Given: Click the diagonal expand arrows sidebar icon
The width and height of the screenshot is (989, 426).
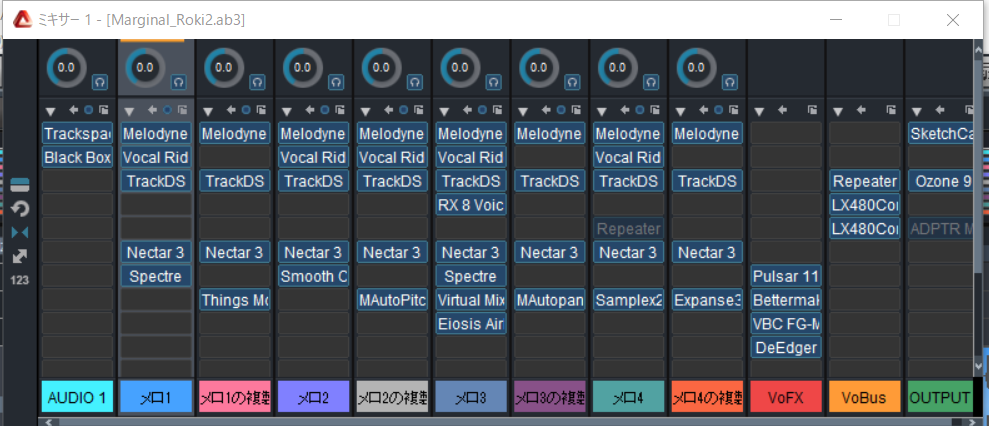Looking at the screenshot, I should (x=20, y=256).
